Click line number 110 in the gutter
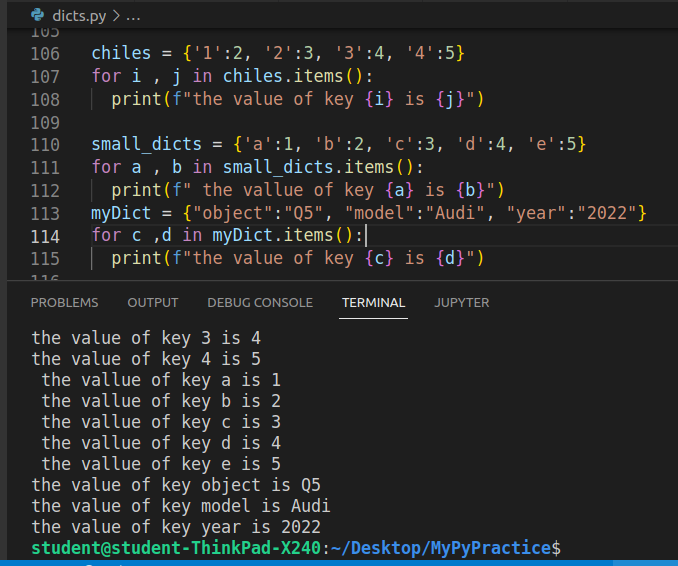The height and width of the screenshot is (566, 678). pyautogui.click(x=45, y=145)
